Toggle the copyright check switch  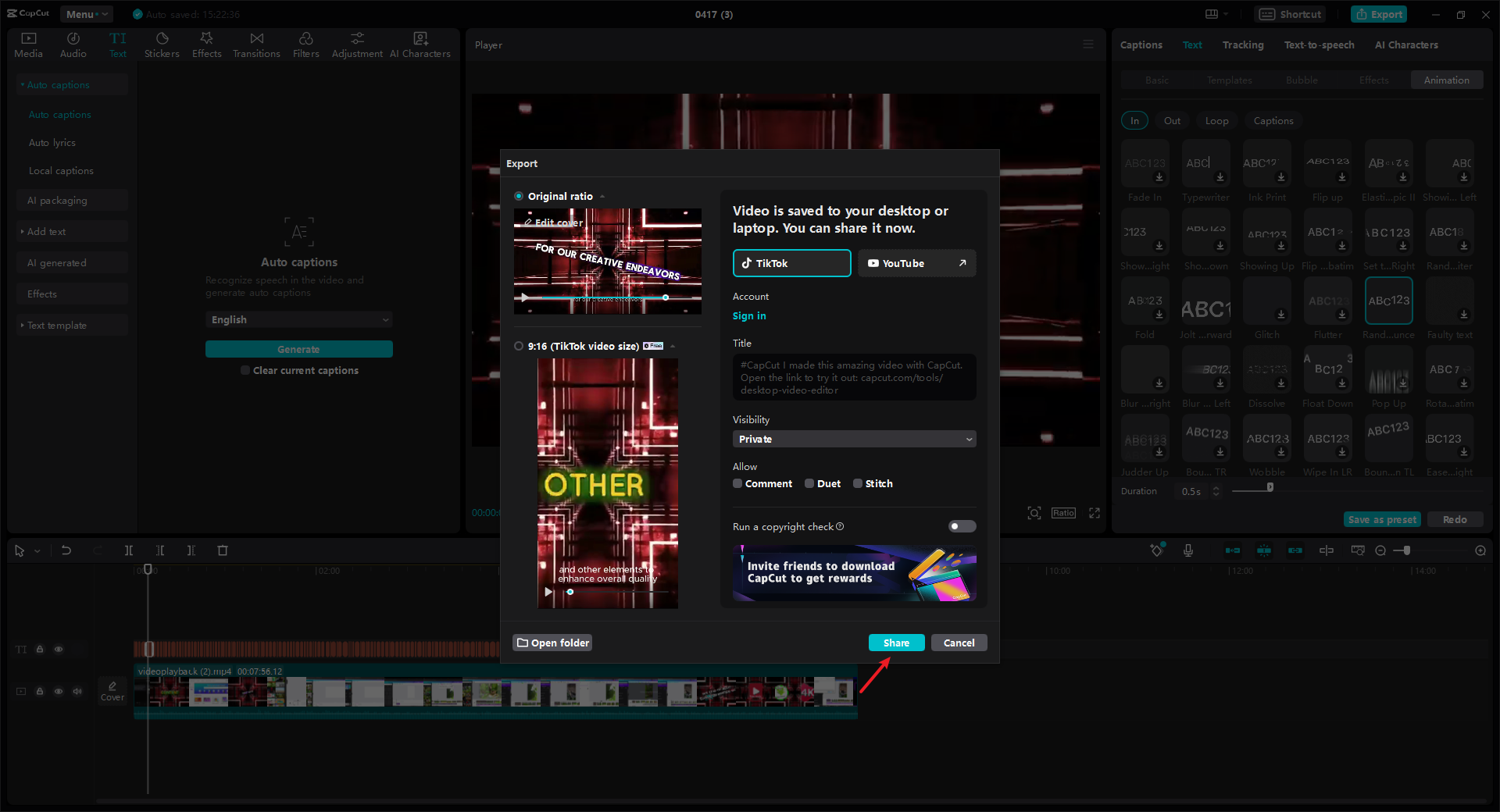point(962,526)
